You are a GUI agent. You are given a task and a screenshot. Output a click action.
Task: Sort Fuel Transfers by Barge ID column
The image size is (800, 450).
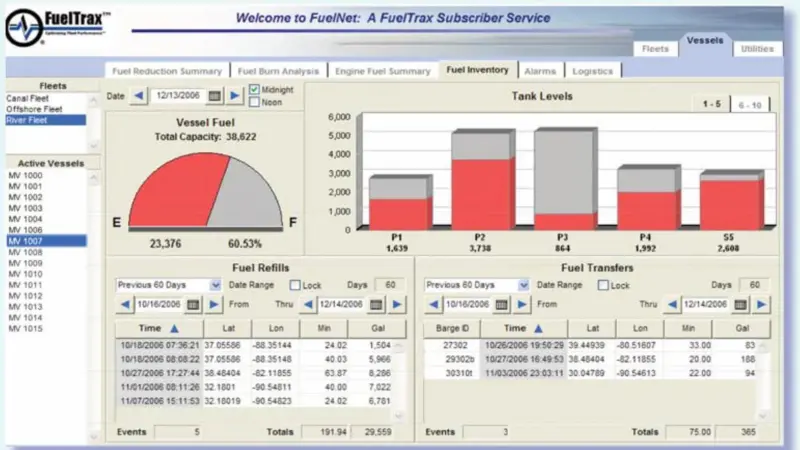tap(452, 329)
